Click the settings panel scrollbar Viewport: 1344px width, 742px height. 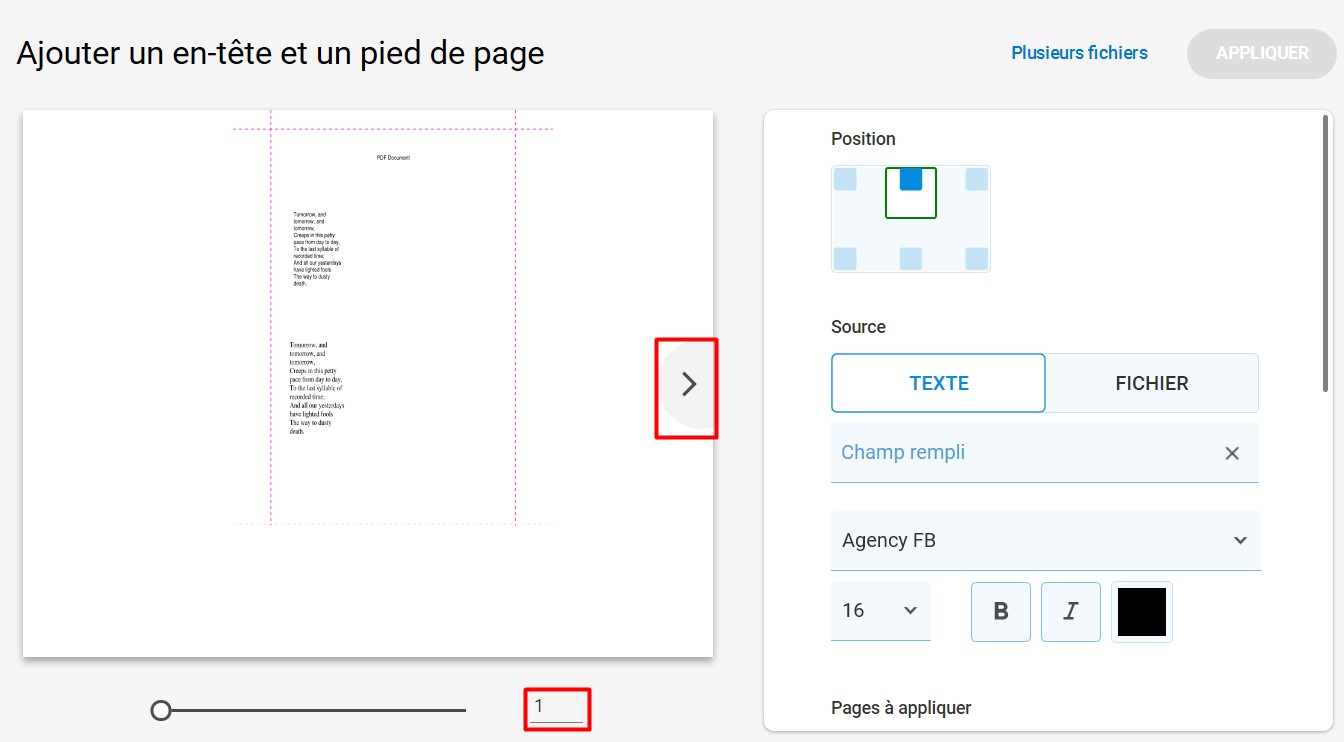point(1327,255)
